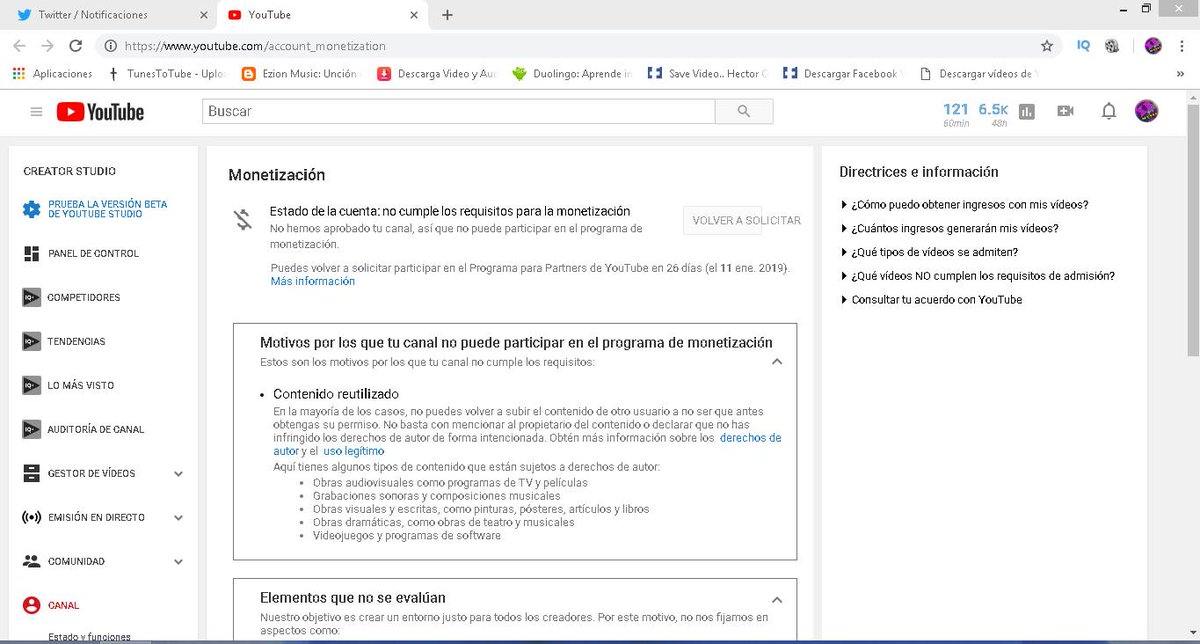1200x644 pixels.
Task: Open the Aplicaciones bookmarks shortcut
Action: pos(52,74)
